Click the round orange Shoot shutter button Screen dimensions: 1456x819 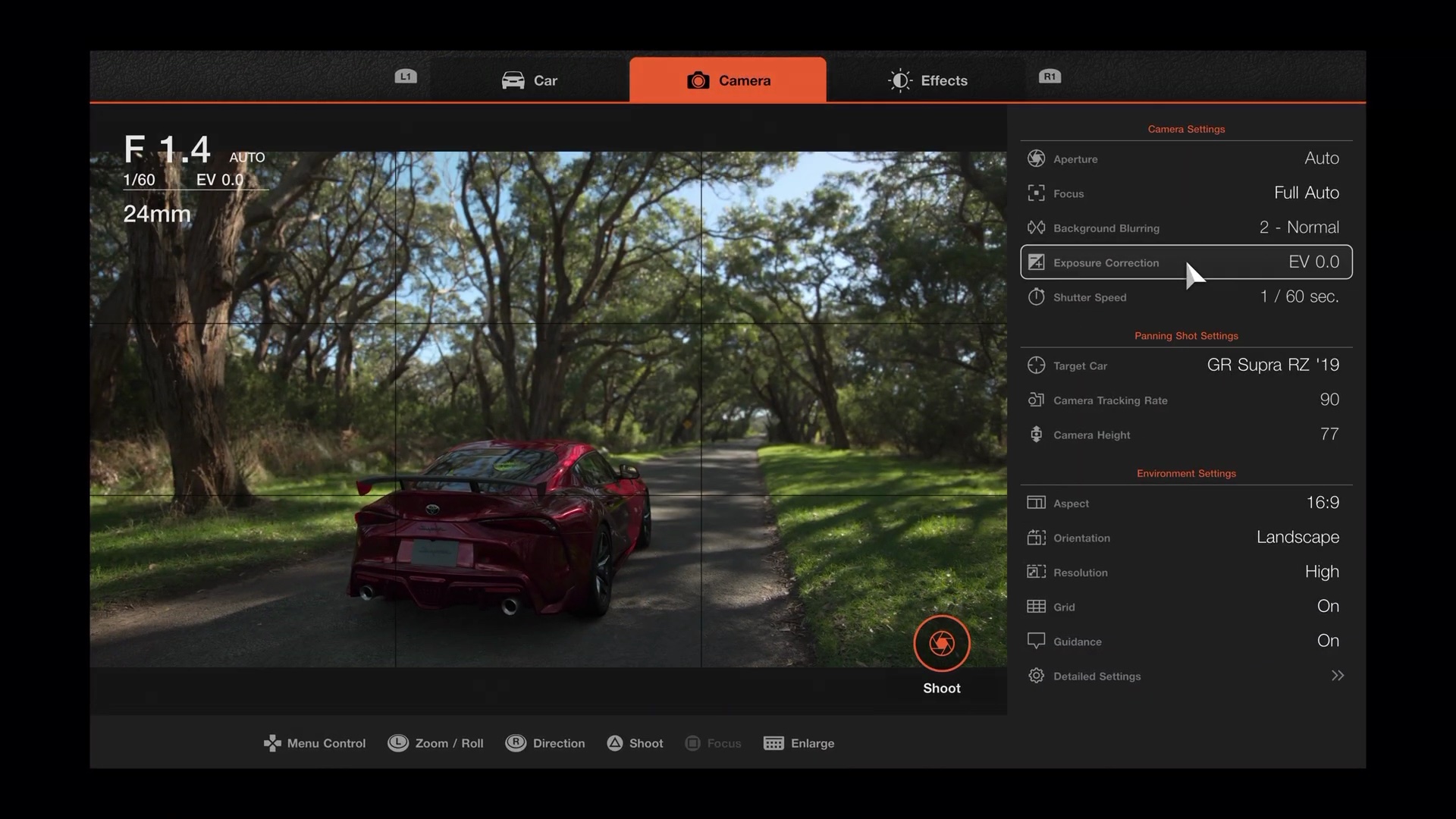coord(942,643)
